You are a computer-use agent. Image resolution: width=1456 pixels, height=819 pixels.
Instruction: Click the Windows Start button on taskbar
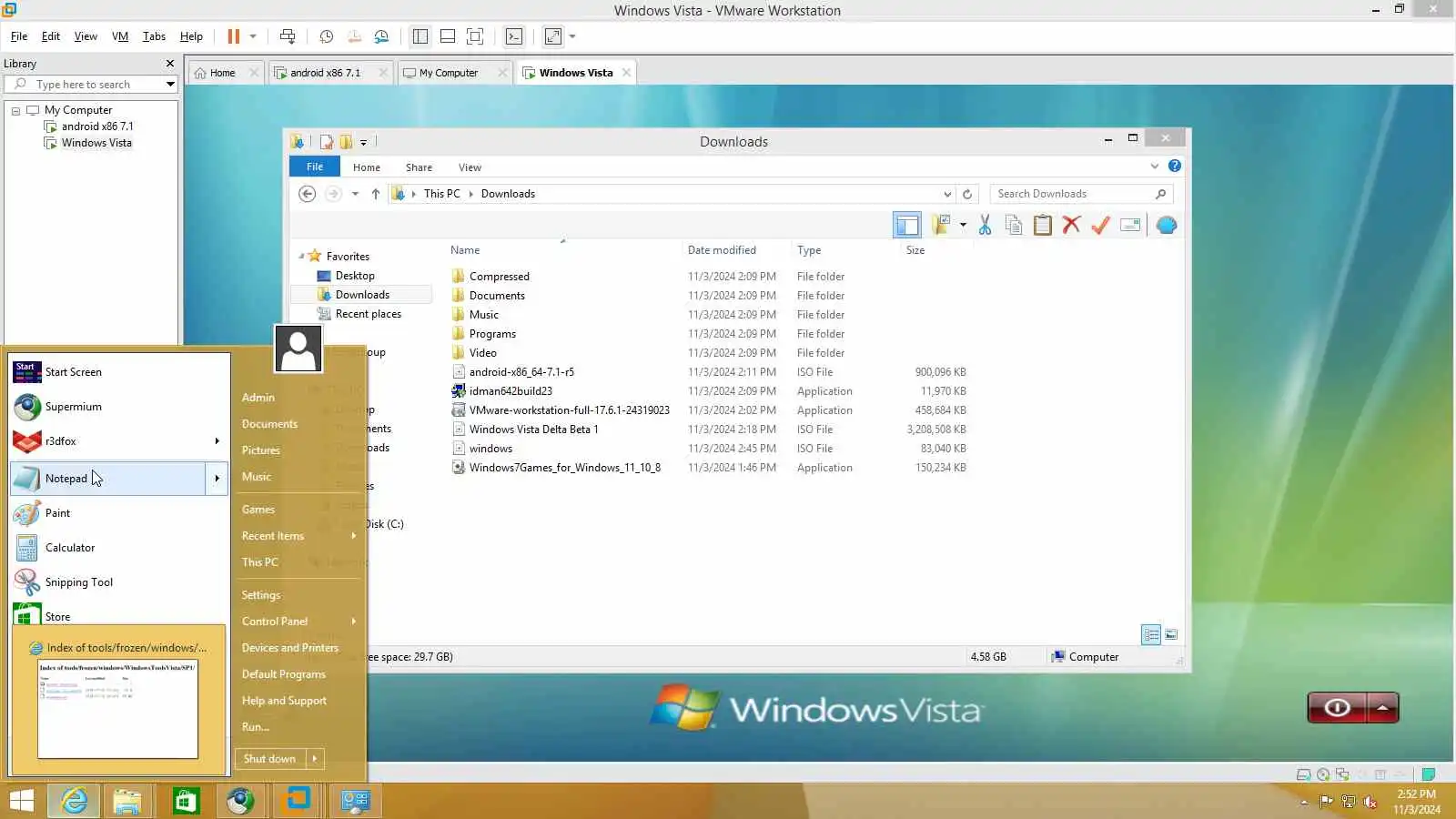click(x=20, y=801)
